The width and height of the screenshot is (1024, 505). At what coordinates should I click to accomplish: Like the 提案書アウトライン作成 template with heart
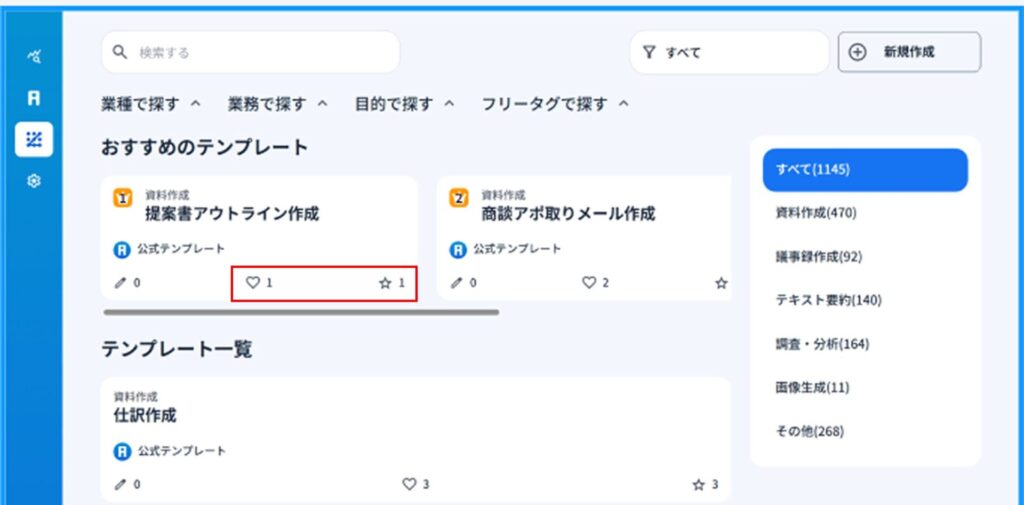click(253, 283)
